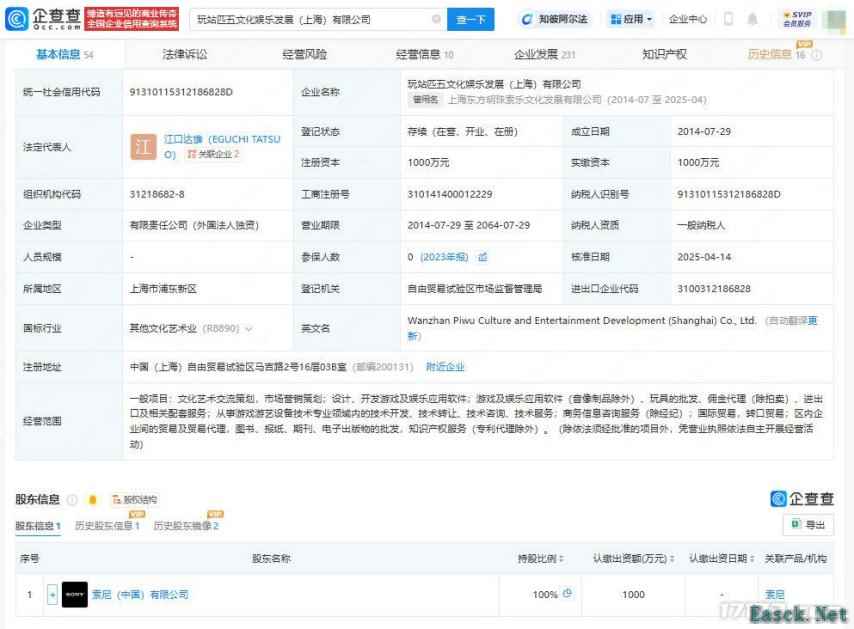854x629 pixels.
Task: Switch to the 经营风险 tab
Action: click(x=304, y=54)
